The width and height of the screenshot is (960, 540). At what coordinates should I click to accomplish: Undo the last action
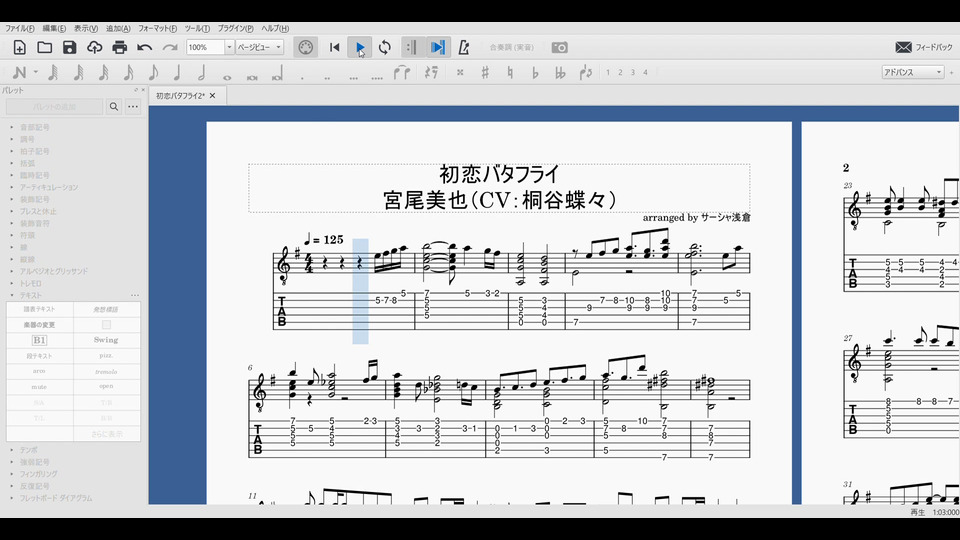[144, 47]
